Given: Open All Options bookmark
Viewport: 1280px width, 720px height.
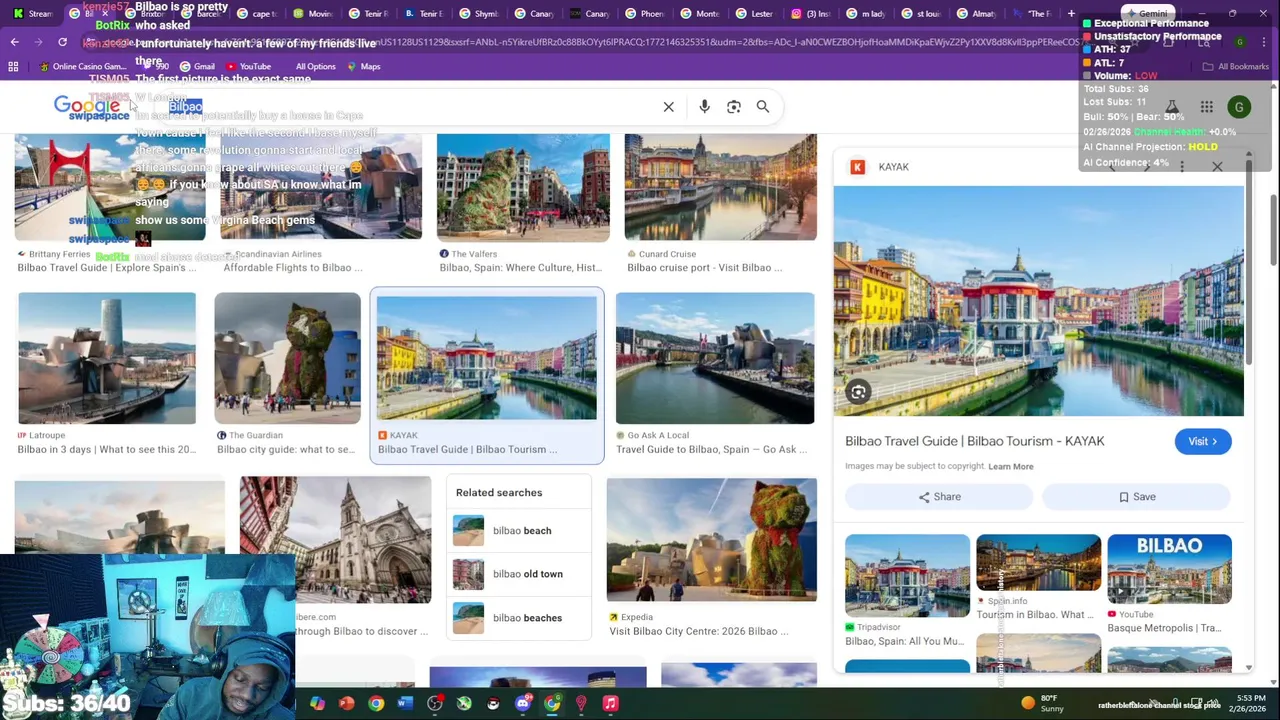Looking at the screenshot, I should click(x=315, y=66).
